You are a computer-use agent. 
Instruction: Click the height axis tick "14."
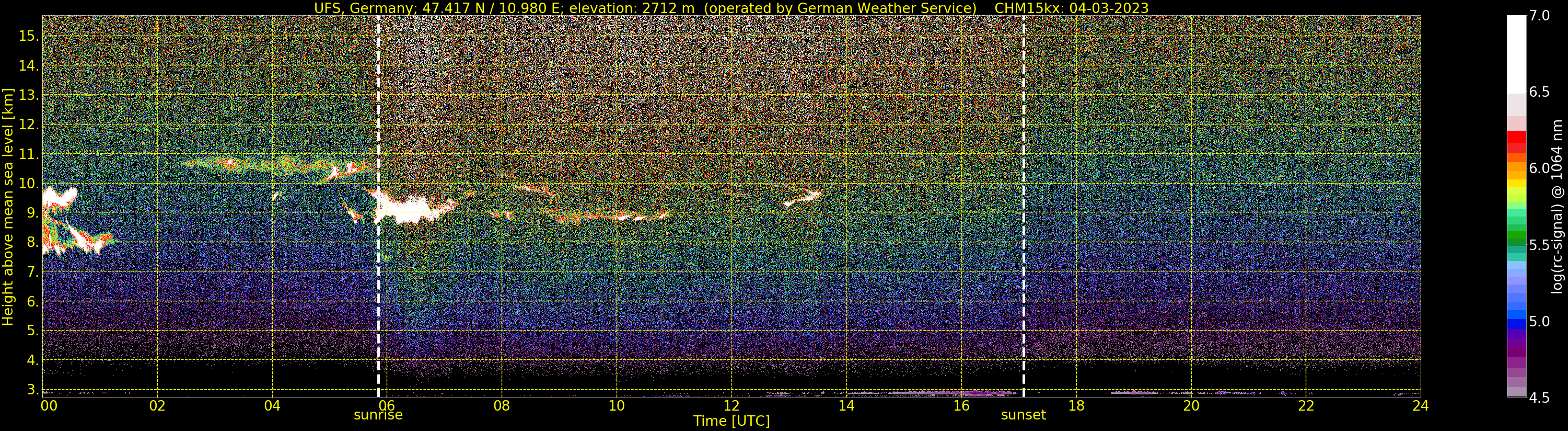(29, 65)
